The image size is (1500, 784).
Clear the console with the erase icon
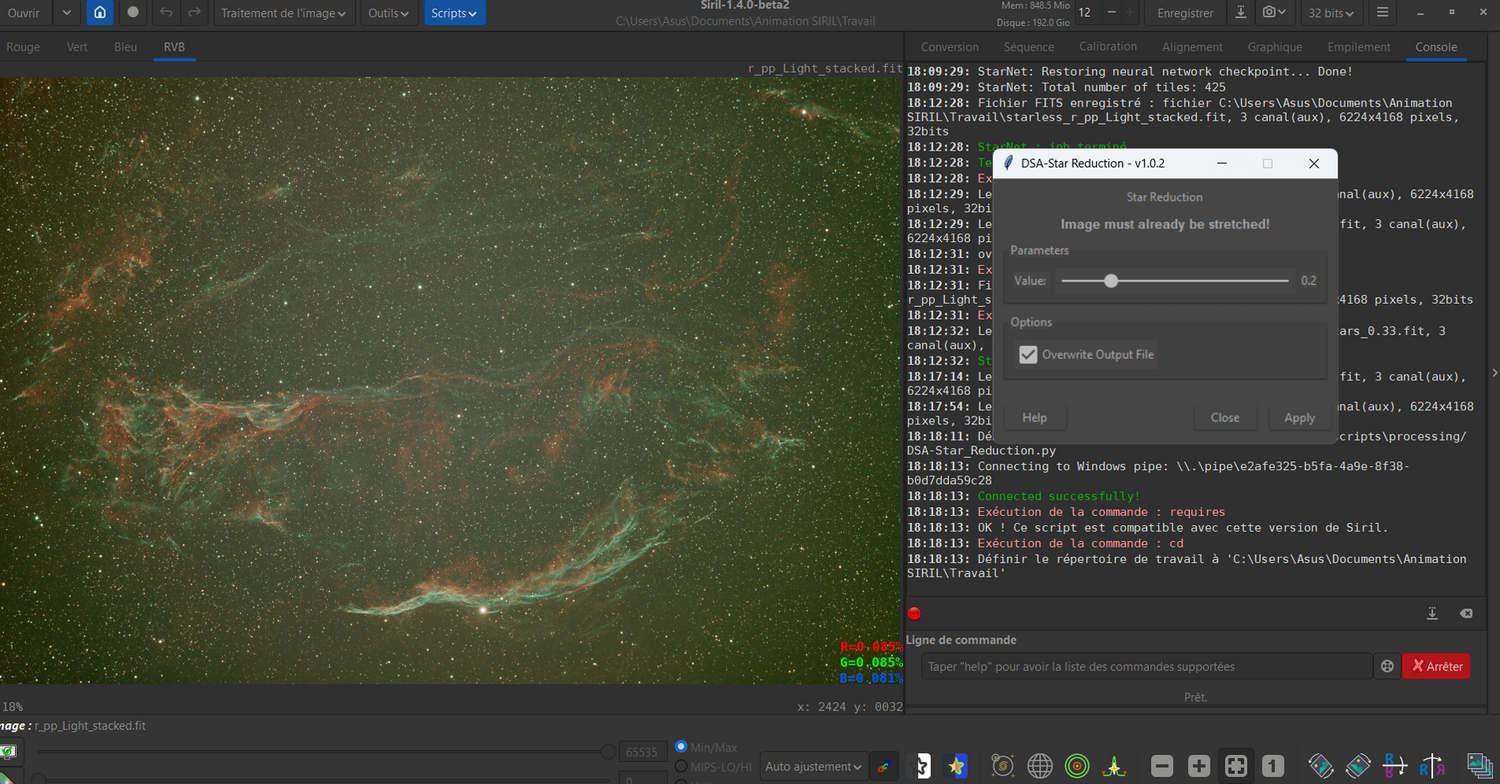(x=1466, y=613)
